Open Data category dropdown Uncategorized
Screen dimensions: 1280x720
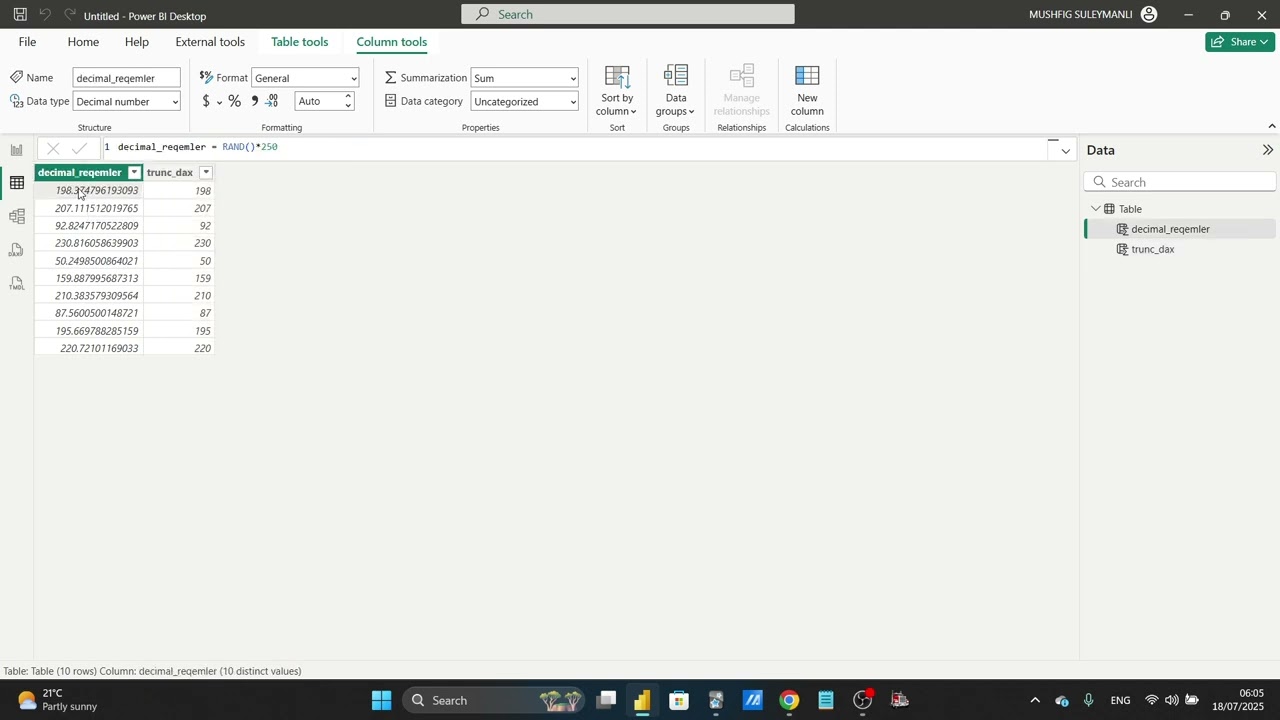click(x=525, y=101)
